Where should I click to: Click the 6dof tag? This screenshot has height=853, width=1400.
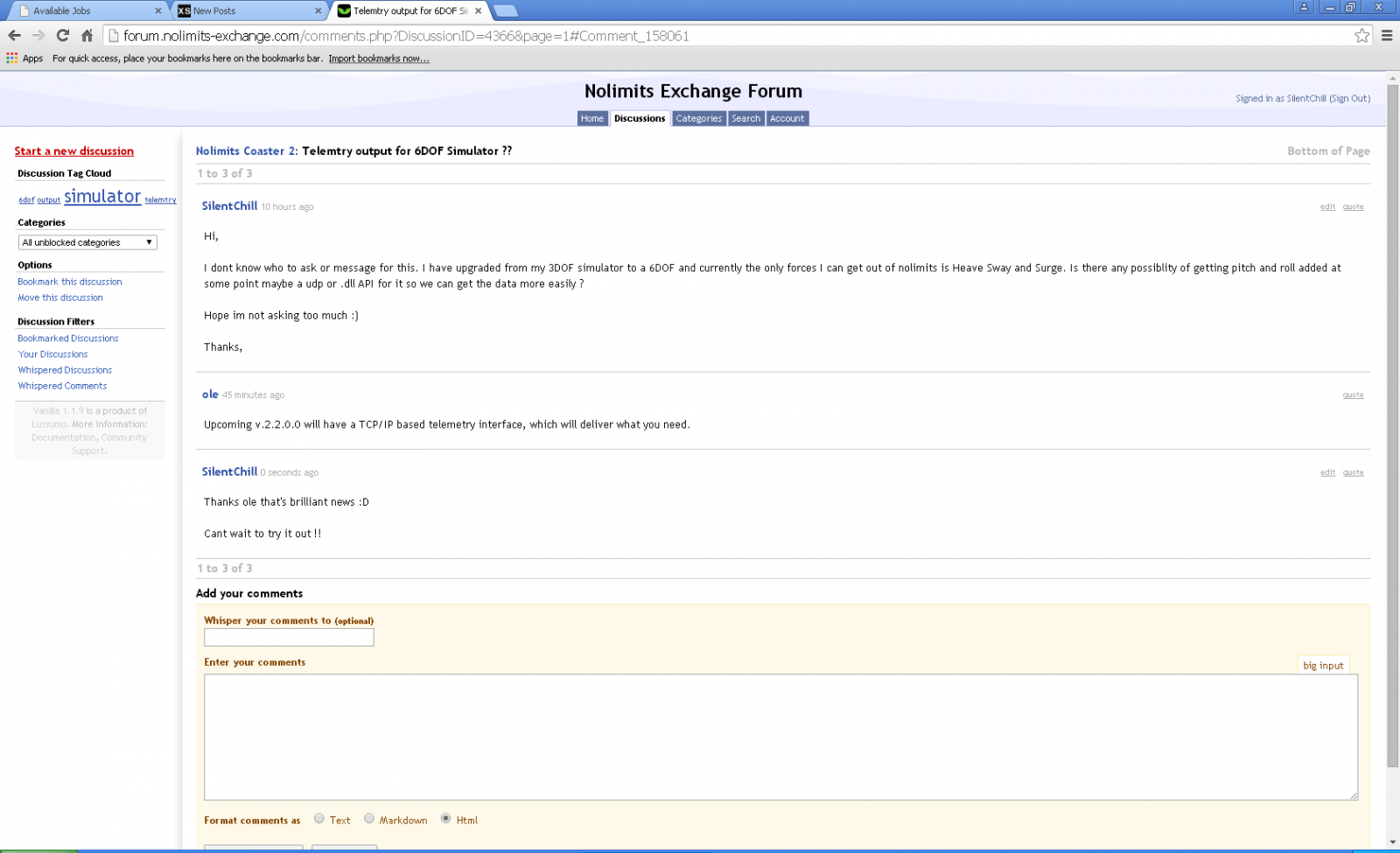pos(26,200)
